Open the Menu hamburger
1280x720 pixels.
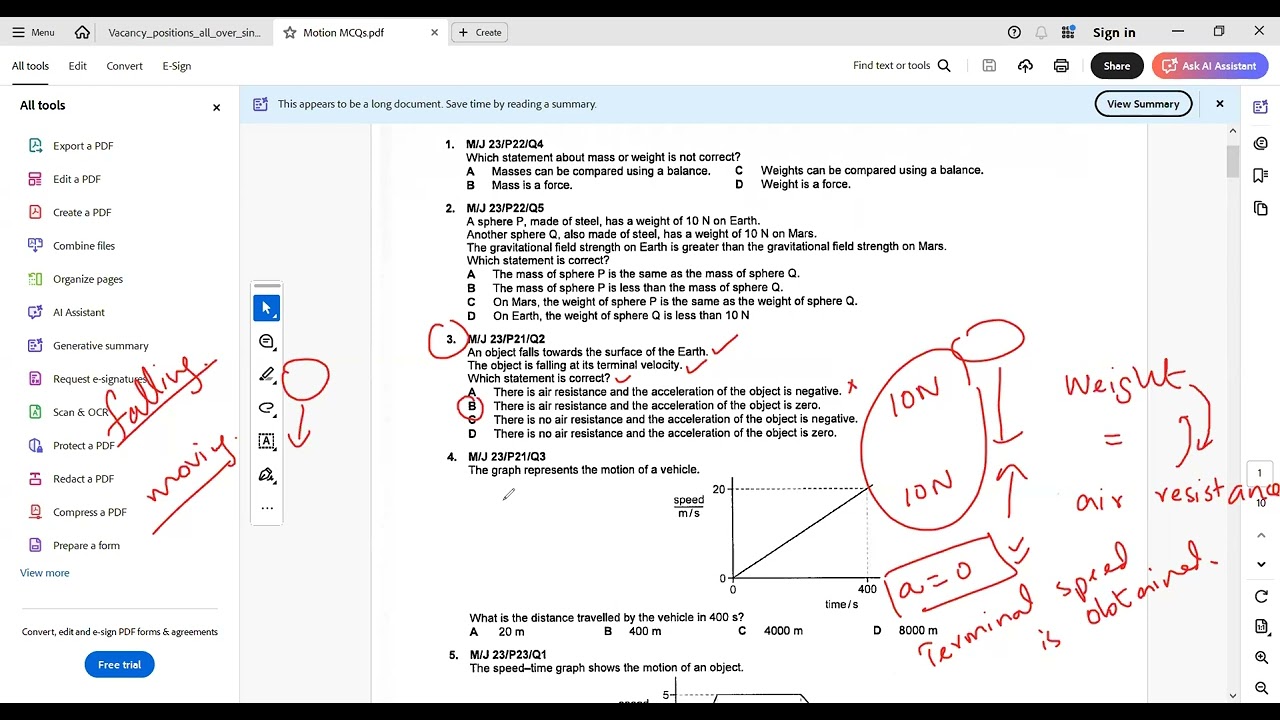click(x=33, y=32)
